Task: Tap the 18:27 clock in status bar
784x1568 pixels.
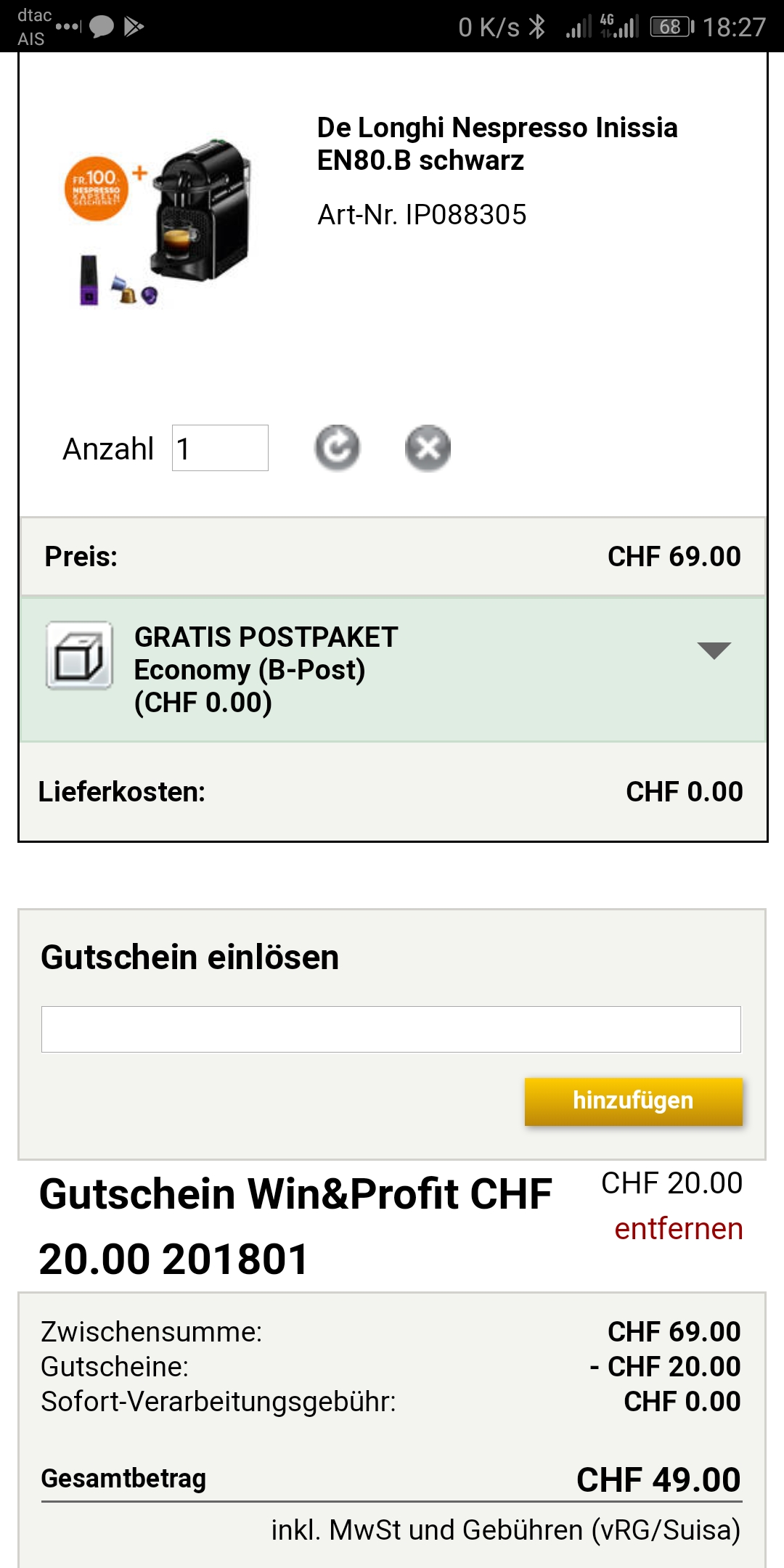Action: click(x=734, y=27)
